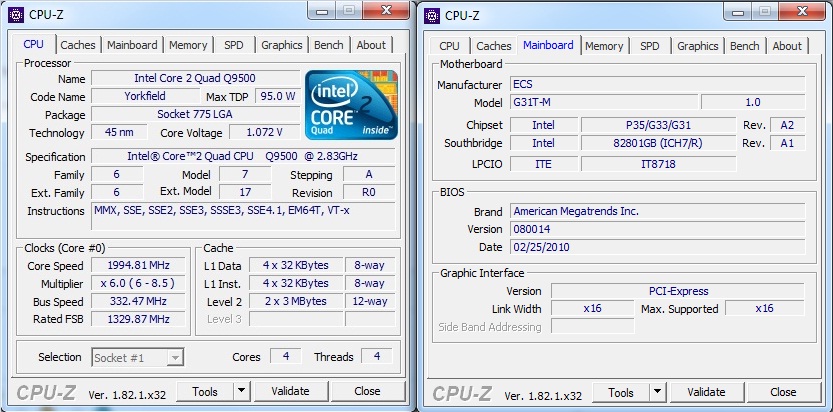Viewport: 833px width, 412px height.
Task: Click the core speed value 1994.81 MHz
Action: coord(138,265)
